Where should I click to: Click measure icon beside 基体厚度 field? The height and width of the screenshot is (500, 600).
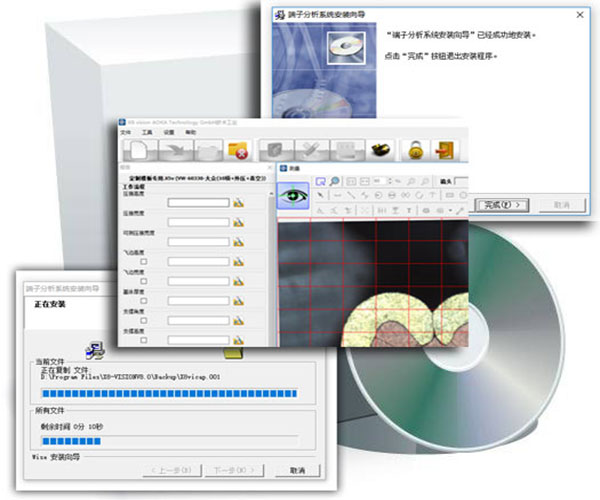(x=238, y=301)
